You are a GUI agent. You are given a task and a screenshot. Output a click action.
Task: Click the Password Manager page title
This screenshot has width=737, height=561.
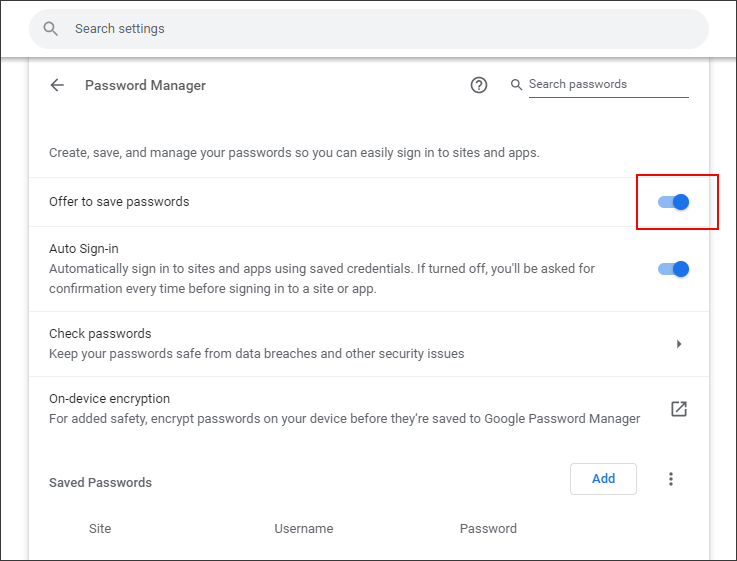click(145, 86)
